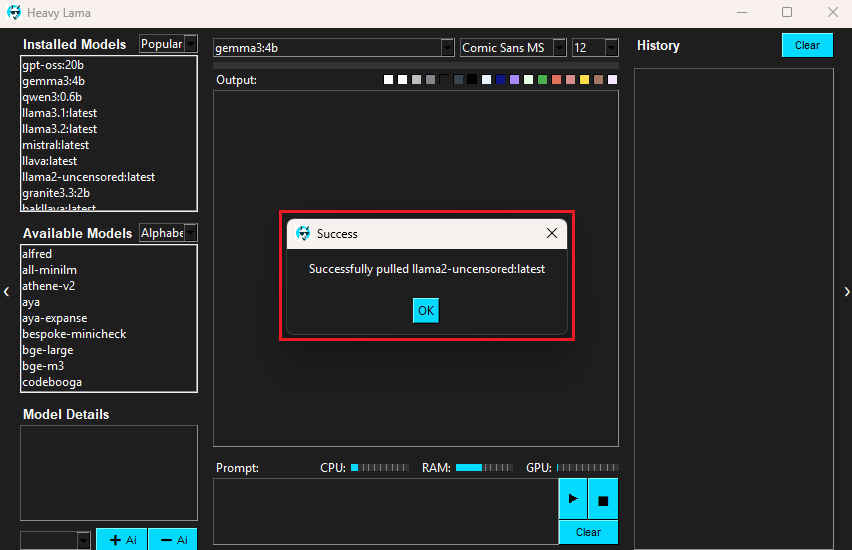This screenshot has height=550, width=852.
Task: Choose bespoke-minicheck in Available Models
Action: (x=74, y=334)
